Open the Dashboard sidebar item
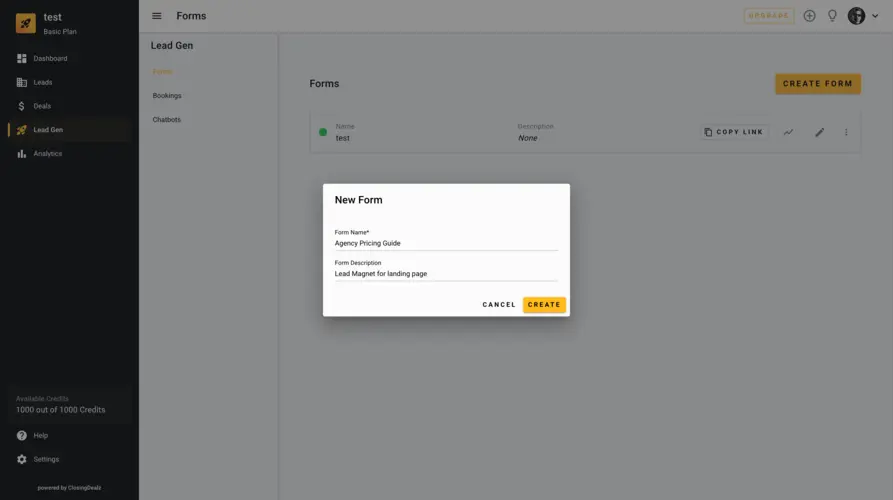The height and width of the screenshot is (500, 893). click(69, 58)
